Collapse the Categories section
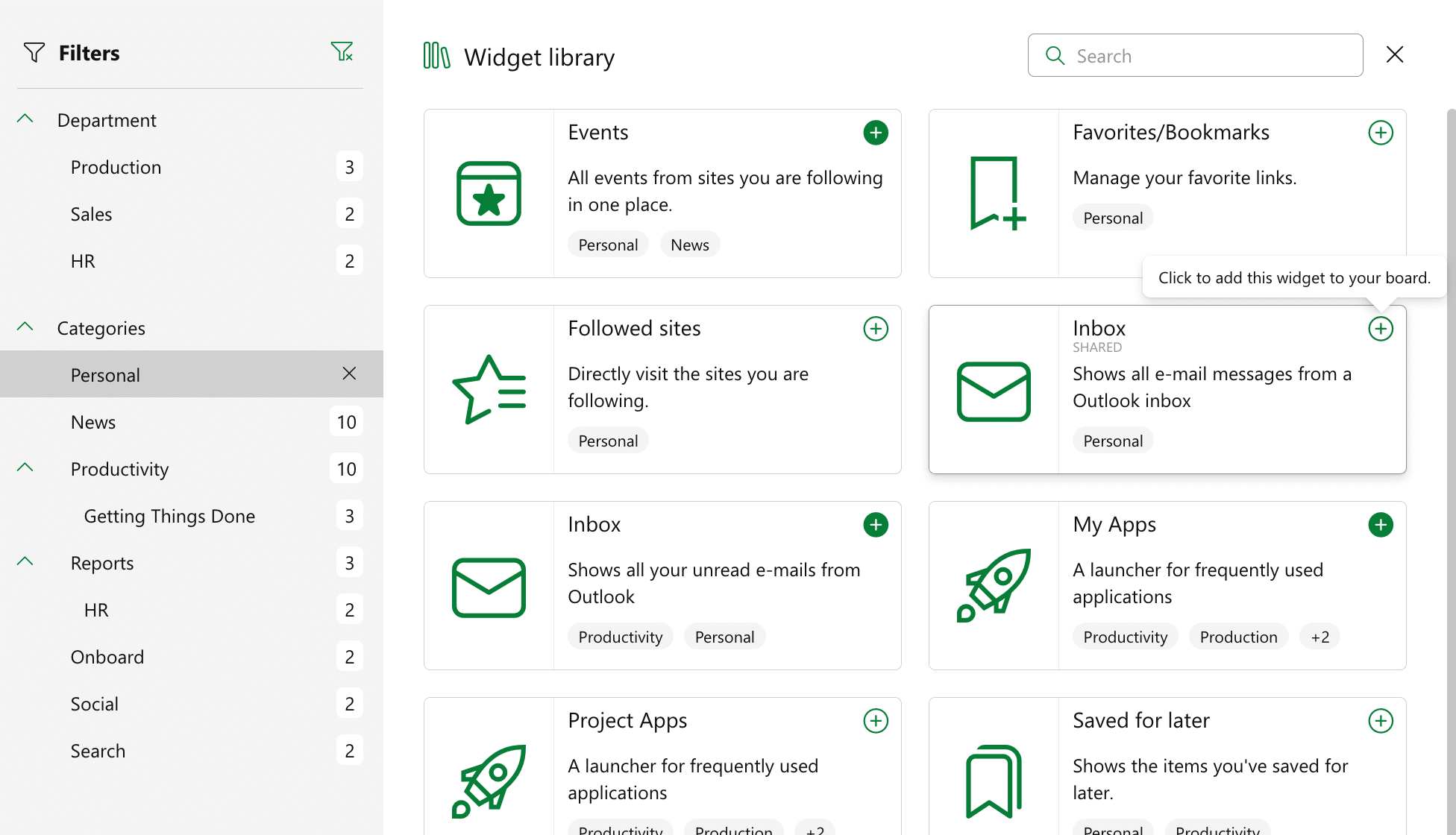The image size is (1456, 835). [x=25, y=326]
